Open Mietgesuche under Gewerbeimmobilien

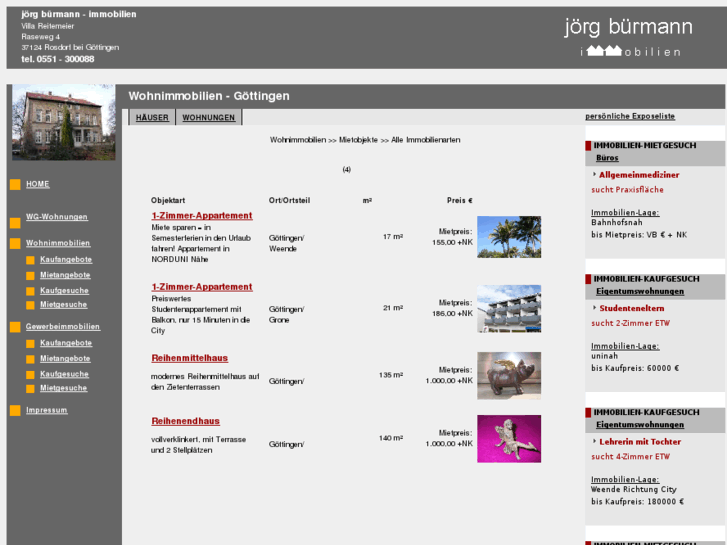64,388
